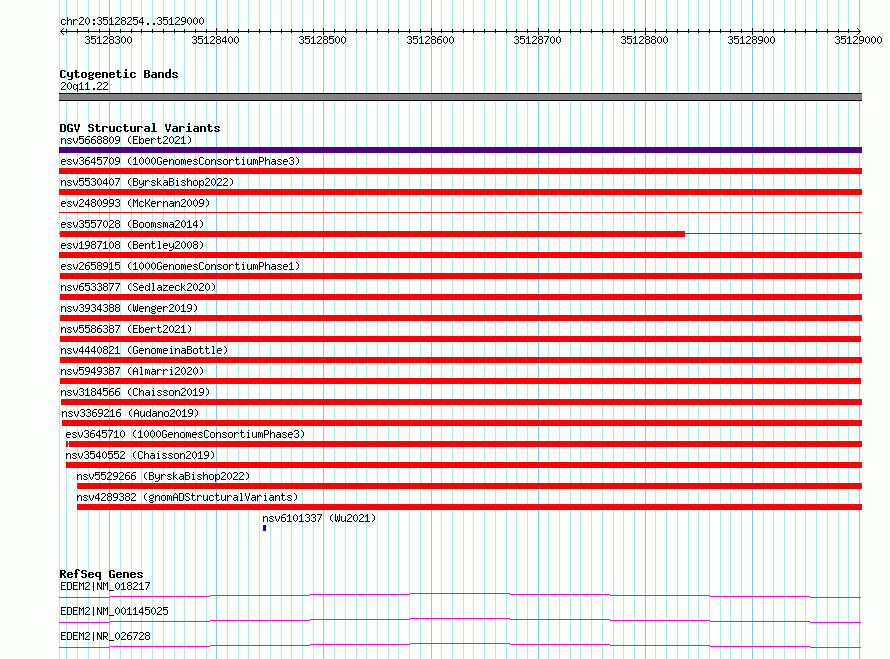The image size is (890, 659).
Task: Open the nsv4289382 gnomADStructuralVariants label
Action: click(x=187, y=497)
